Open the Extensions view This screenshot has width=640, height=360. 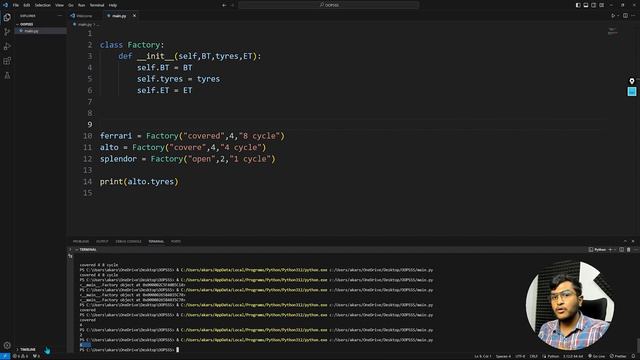(x=7, y=61)
